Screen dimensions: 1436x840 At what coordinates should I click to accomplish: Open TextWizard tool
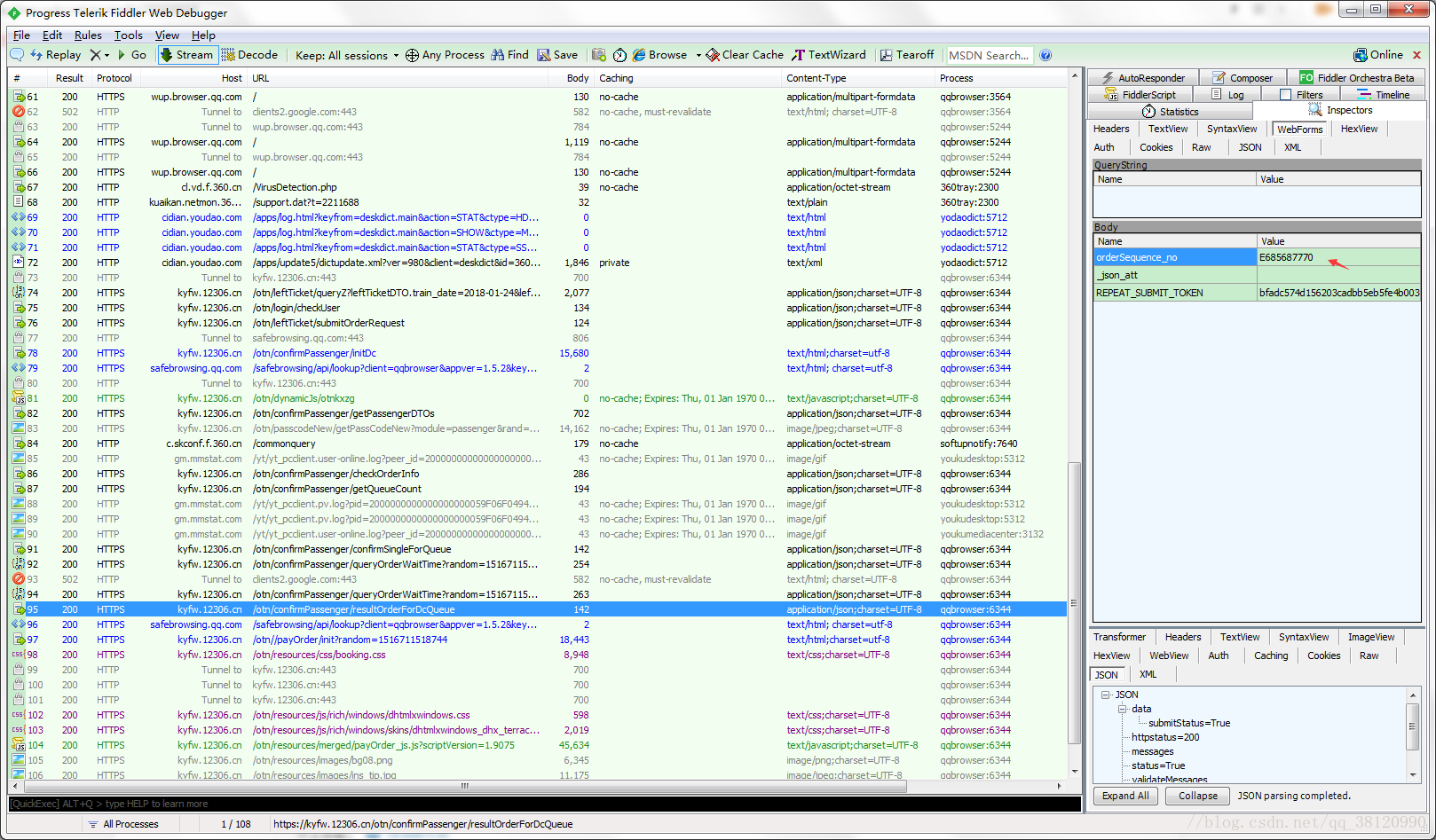pos(829,55)
